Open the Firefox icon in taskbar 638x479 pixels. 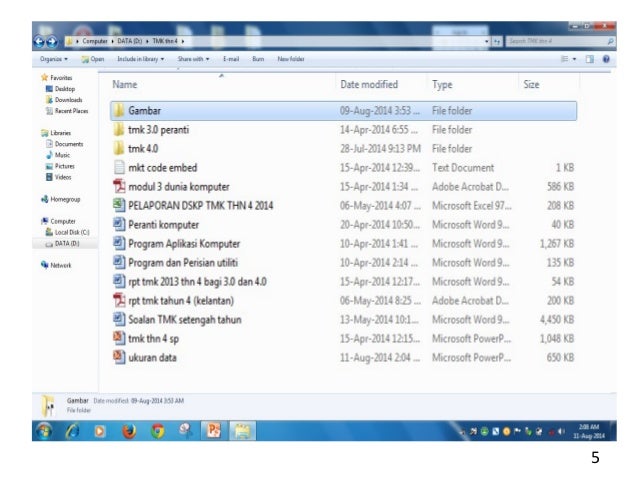pos(128,432)
